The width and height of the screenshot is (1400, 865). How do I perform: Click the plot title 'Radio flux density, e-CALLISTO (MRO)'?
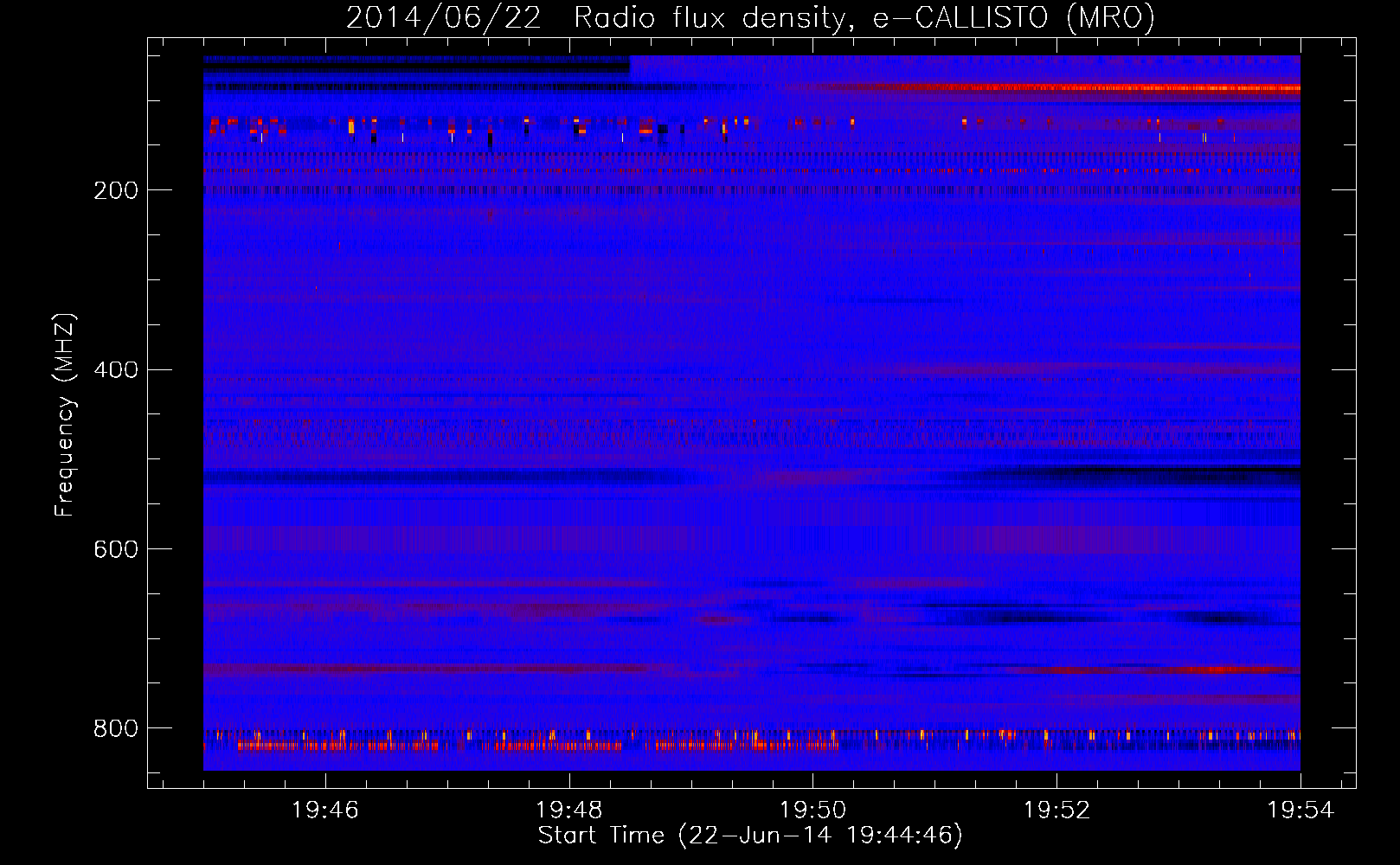[x=864, y=18]
